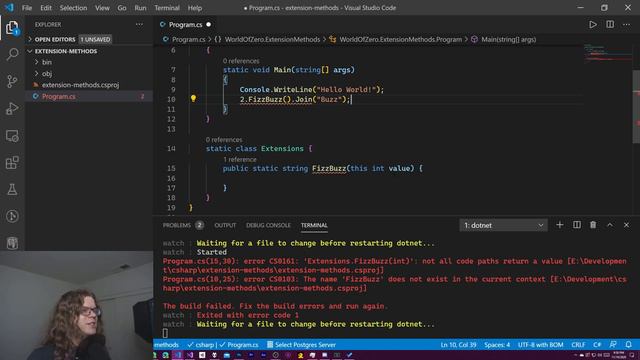Image resolution: width=640 pixels, height=360 pixels.
Task: Click FizzBuzz method name on line 15
Action: [x=329, y=168]
